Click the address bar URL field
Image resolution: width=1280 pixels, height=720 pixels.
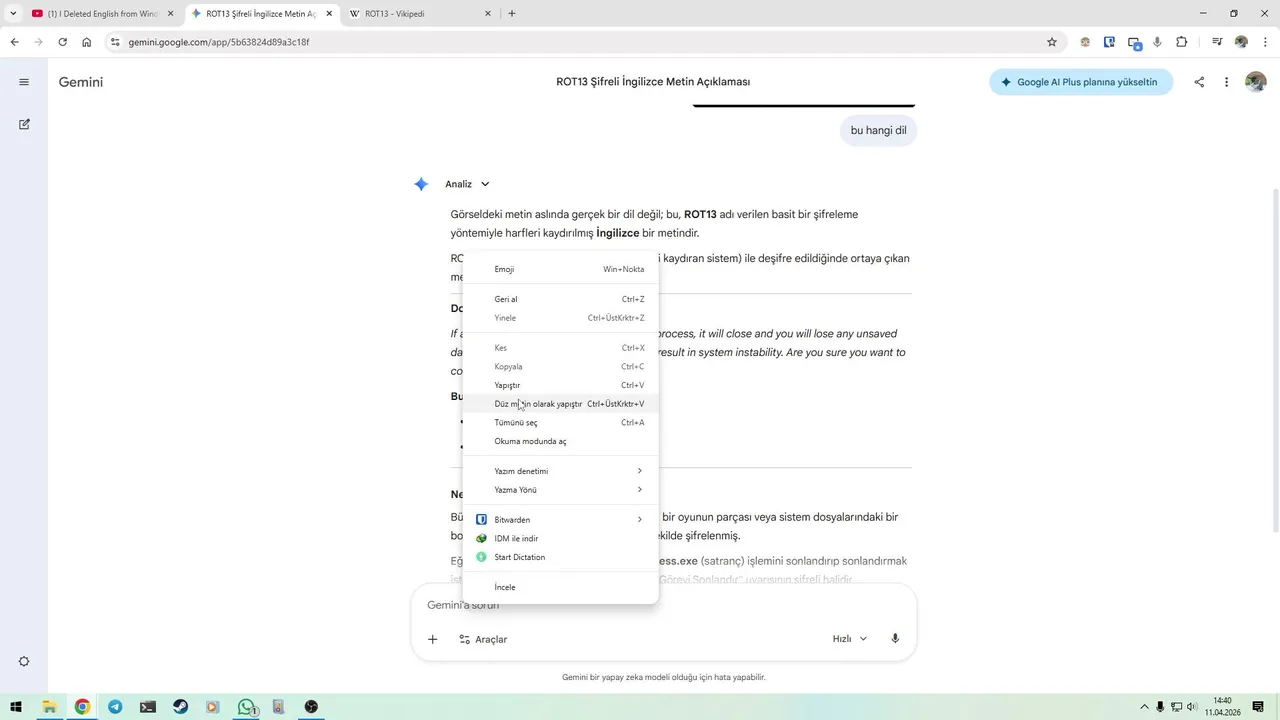coord(580,42)
